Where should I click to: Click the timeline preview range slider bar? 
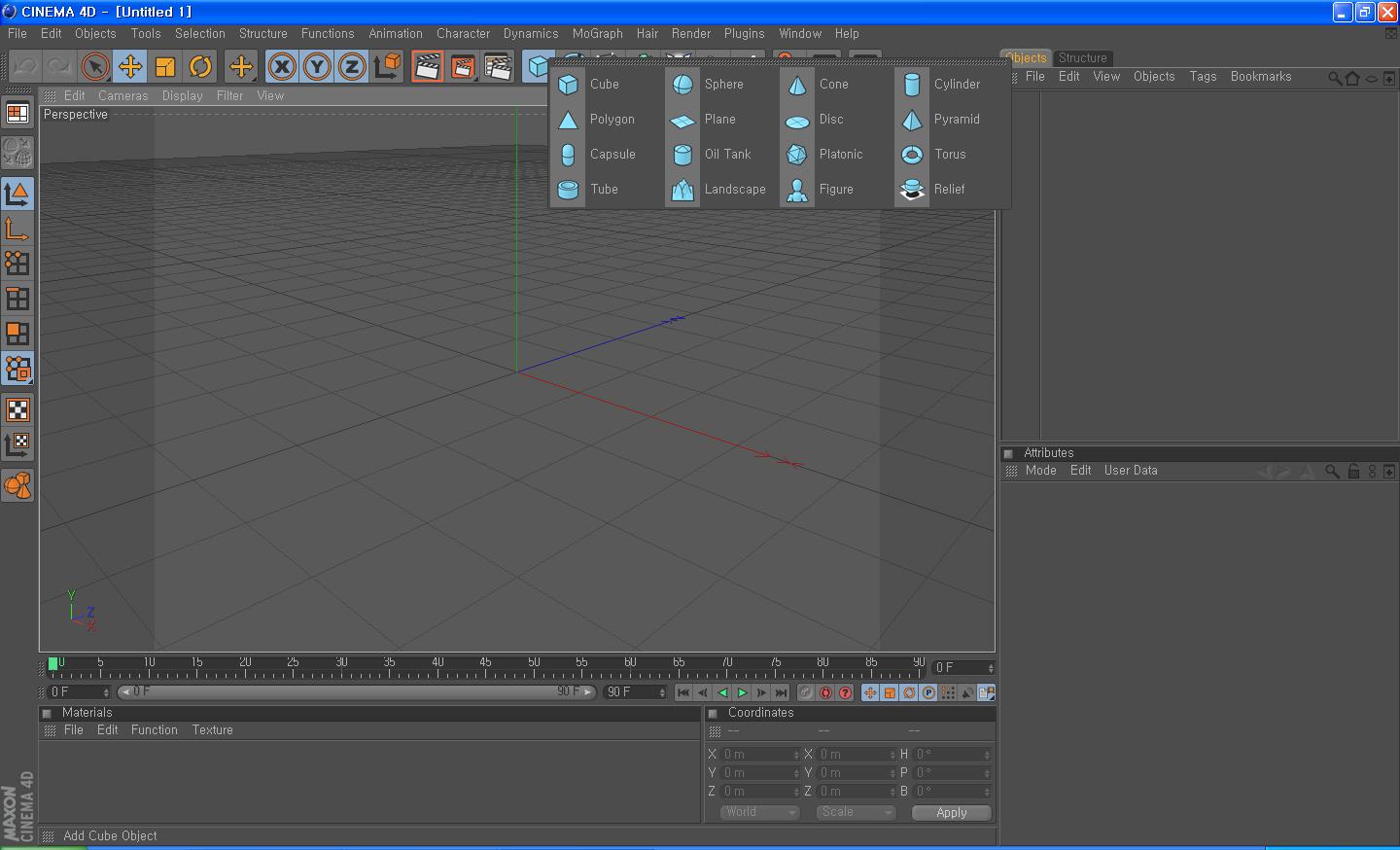[357, 692]
